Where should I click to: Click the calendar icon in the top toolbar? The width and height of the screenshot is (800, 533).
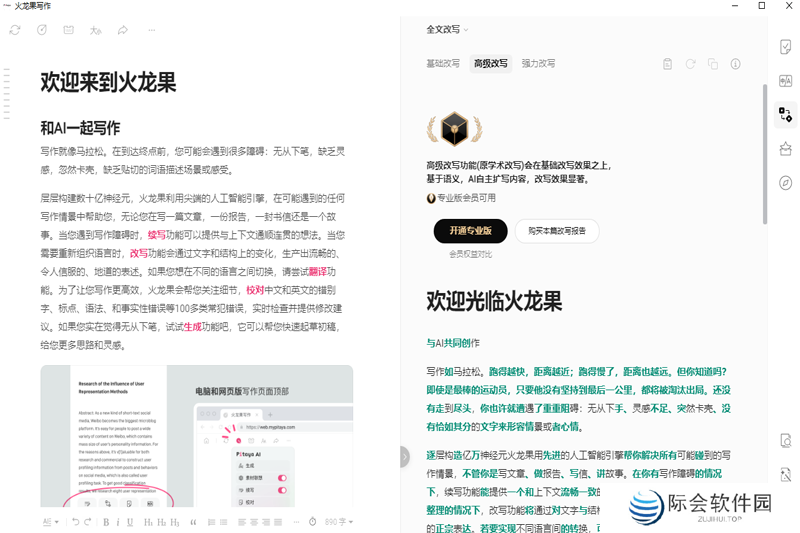[x=68, y=30]
